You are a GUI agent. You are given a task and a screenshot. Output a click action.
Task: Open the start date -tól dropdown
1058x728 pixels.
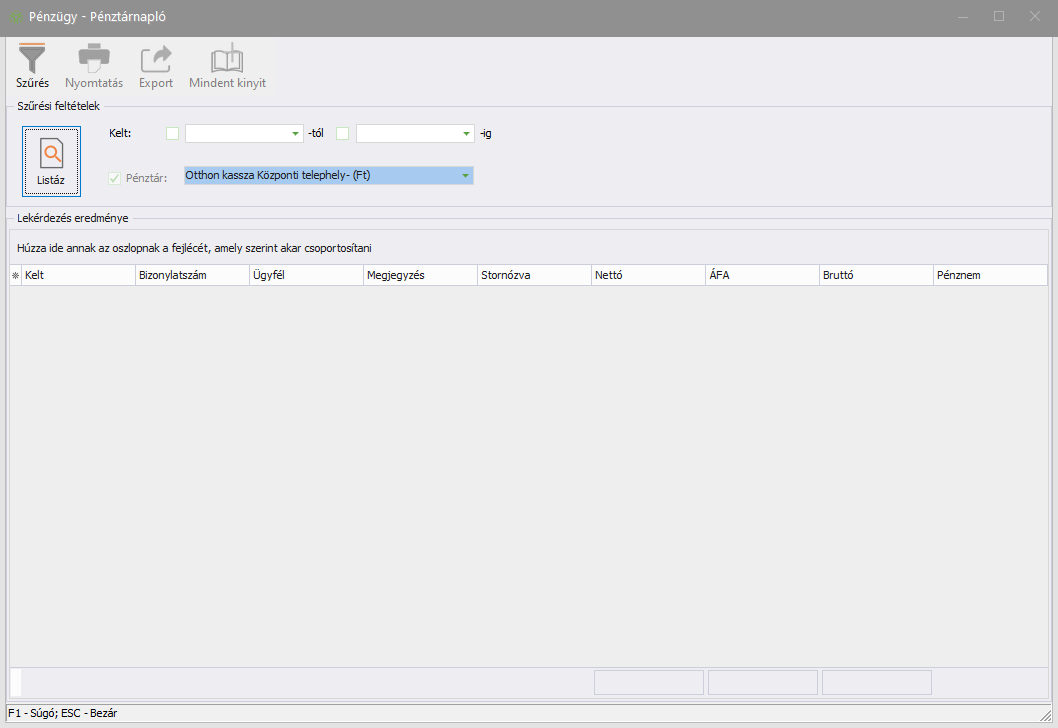[x=295, y=134]
